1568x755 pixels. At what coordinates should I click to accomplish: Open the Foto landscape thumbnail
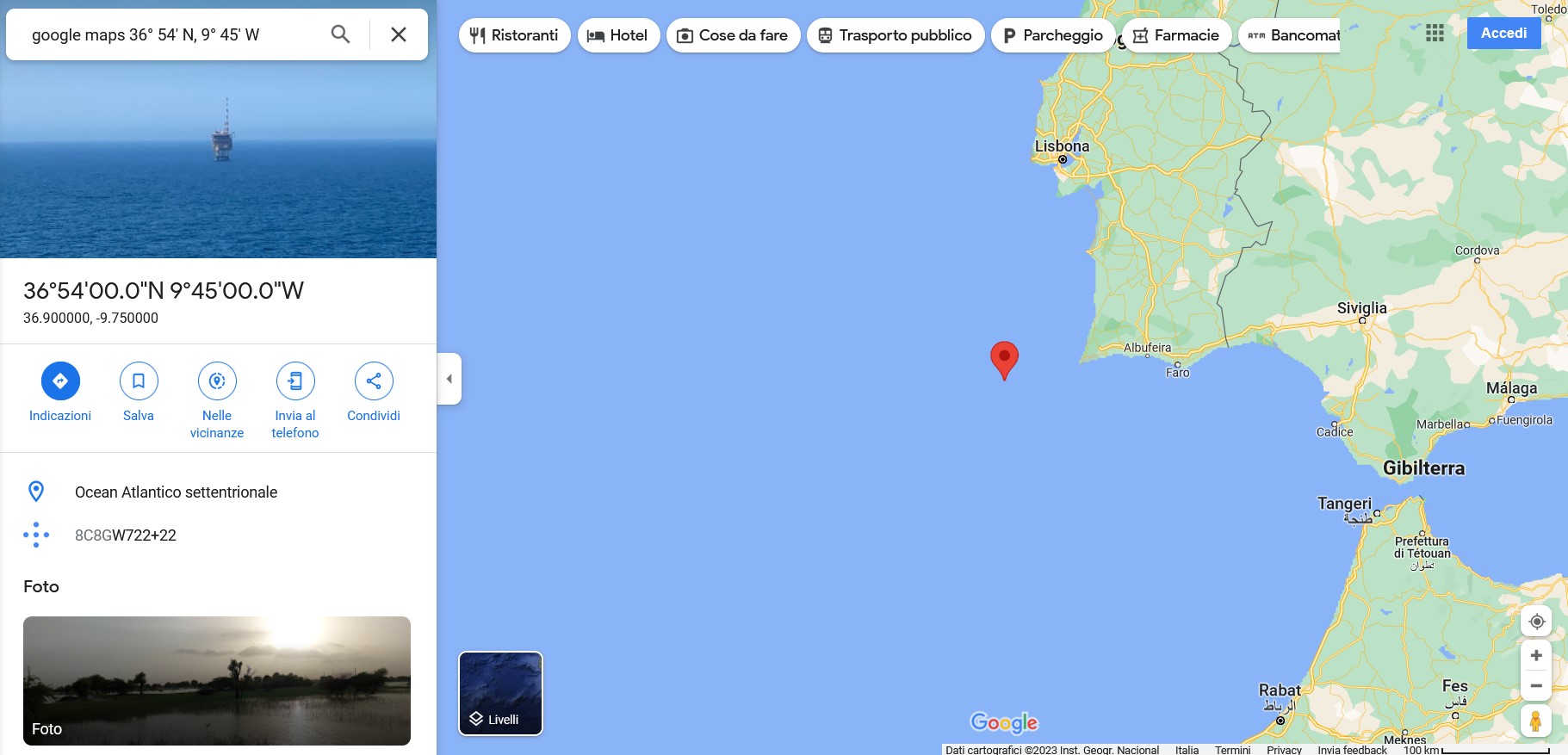click(x=217, y=681)
